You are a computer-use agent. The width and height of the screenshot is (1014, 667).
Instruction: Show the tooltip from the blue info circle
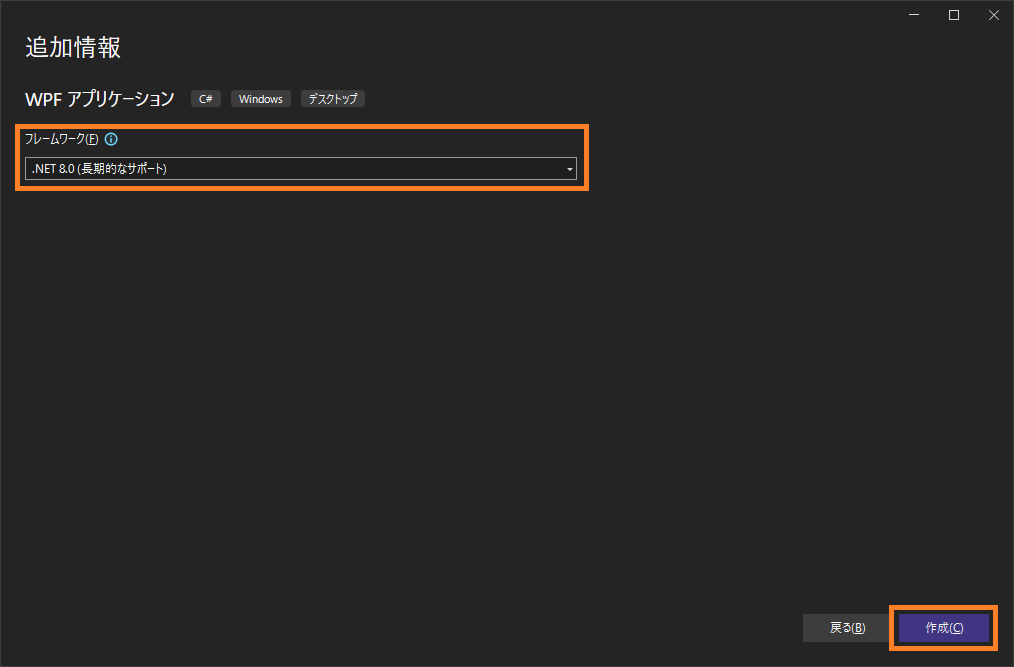pos(111,139)
